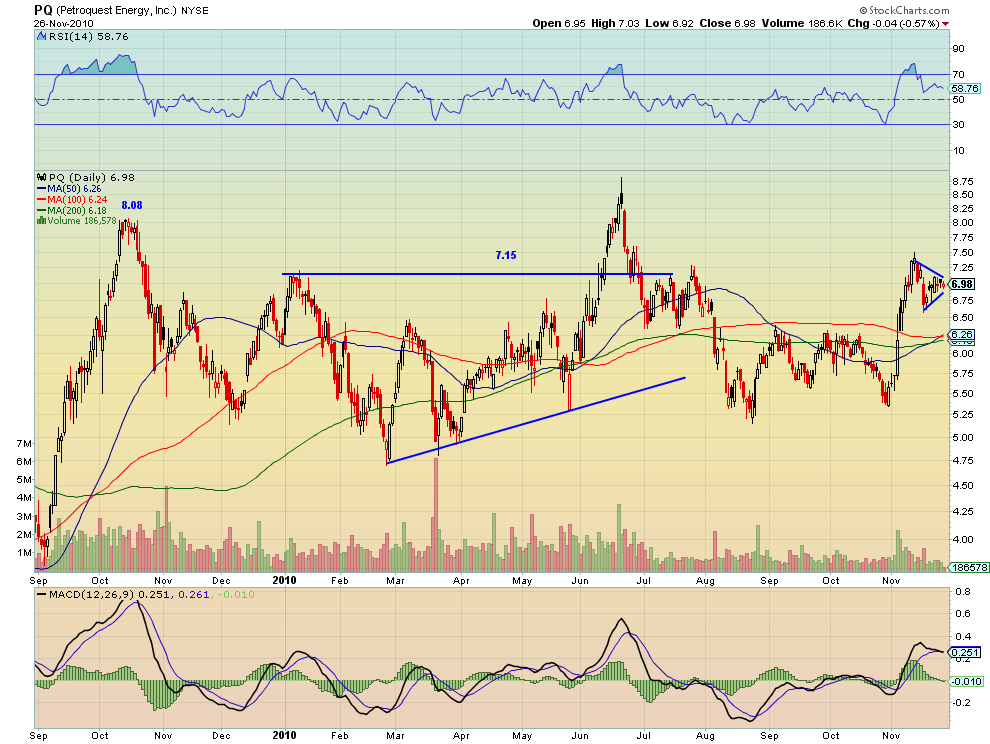
Task: Click the RSI line icon beside RSI(14)
Action: click(41, 37)
